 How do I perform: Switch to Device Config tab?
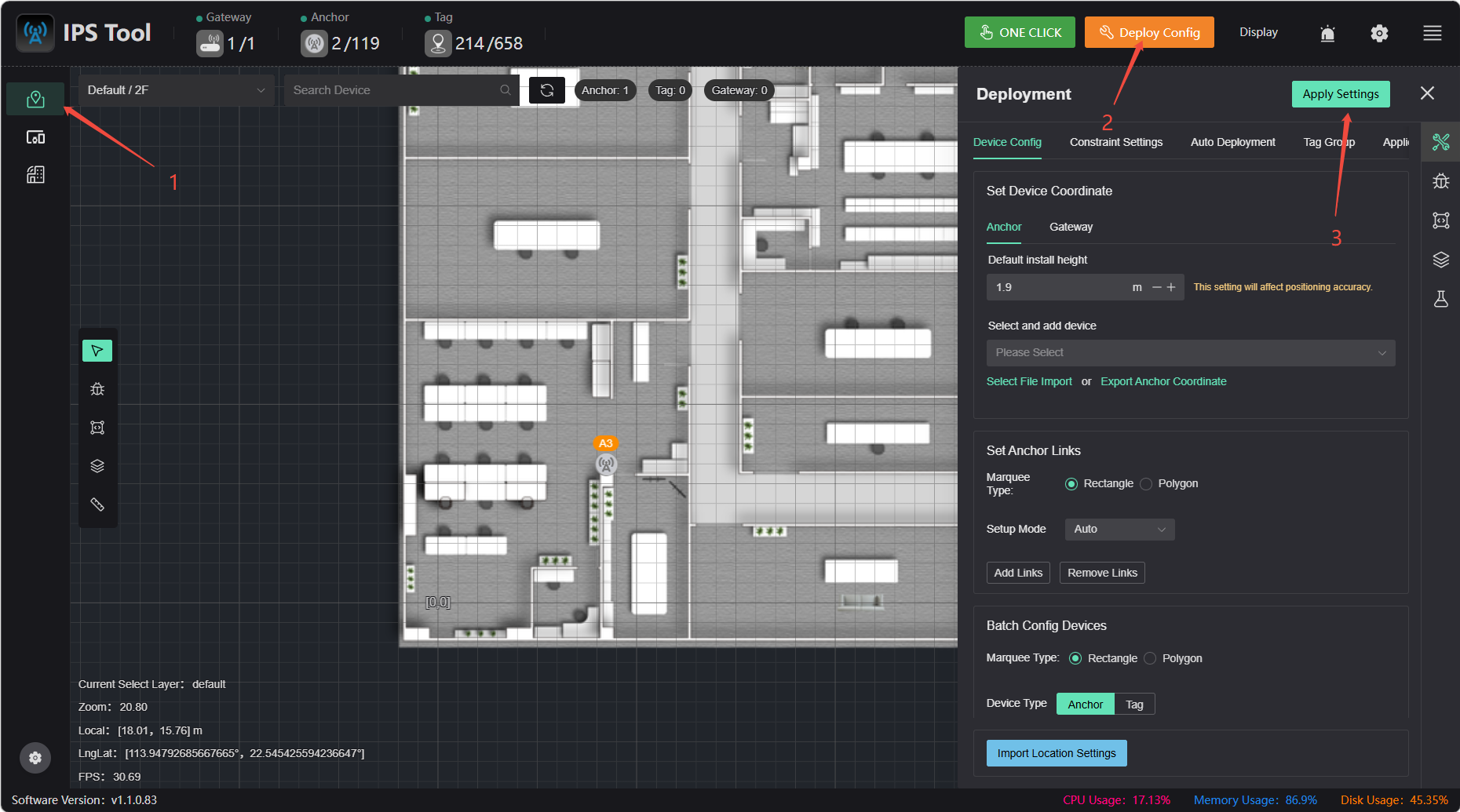coord(1007,142)
